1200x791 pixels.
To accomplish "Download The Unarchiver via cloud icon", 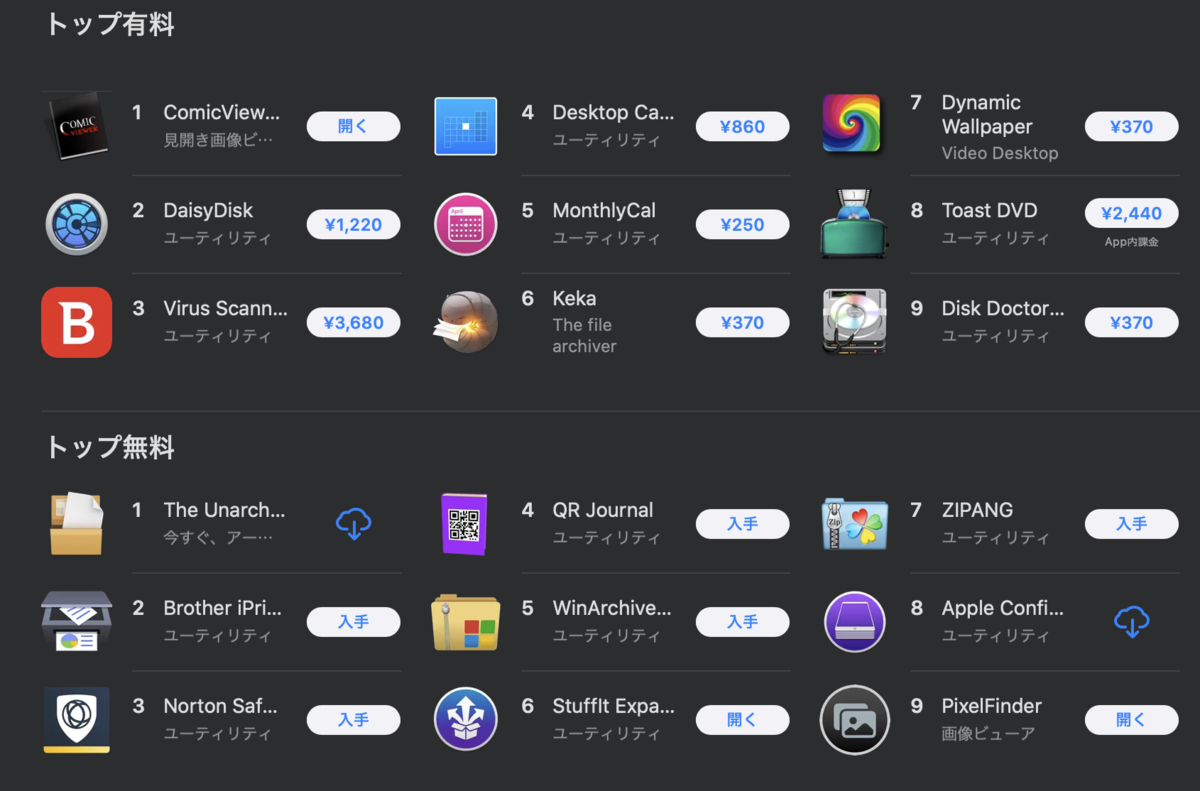I will [353, 523].
